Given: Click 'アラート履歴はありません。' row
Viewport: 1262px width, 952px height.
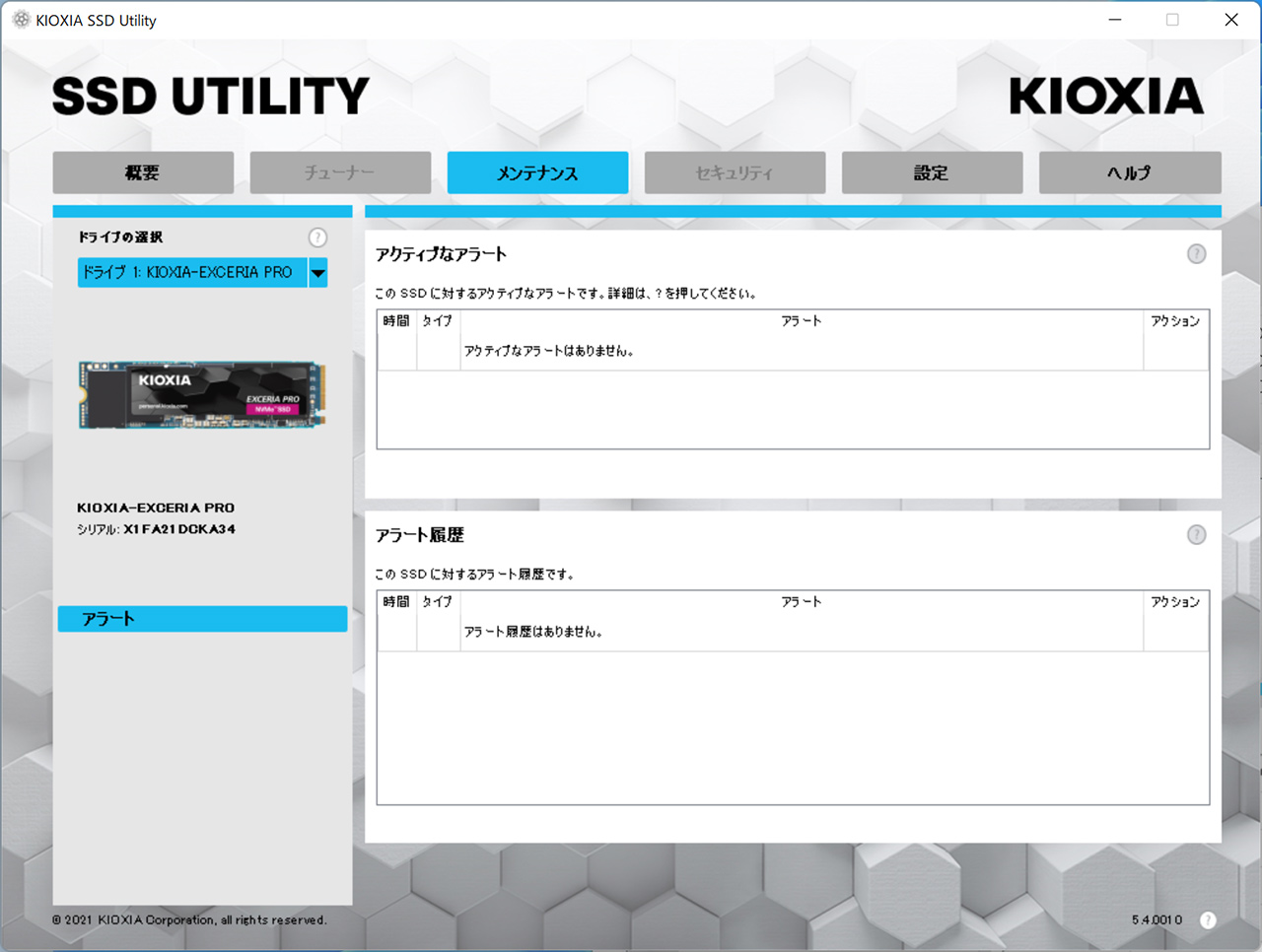Looking at the screenshot, I should coord(793,632).
